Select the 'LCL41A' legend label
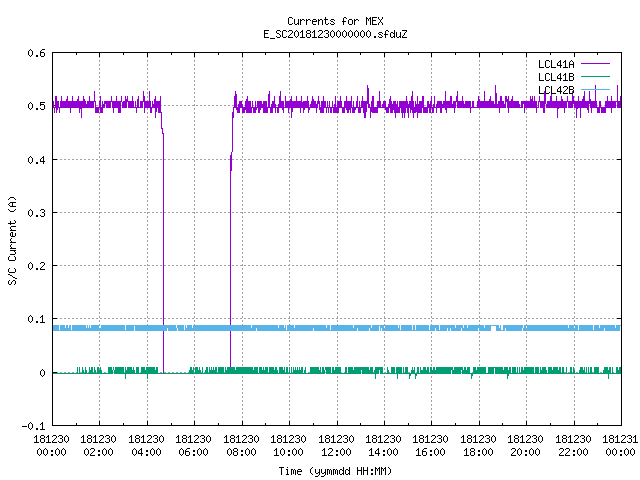This screenshot has width=640, height=480. point(556,64)
